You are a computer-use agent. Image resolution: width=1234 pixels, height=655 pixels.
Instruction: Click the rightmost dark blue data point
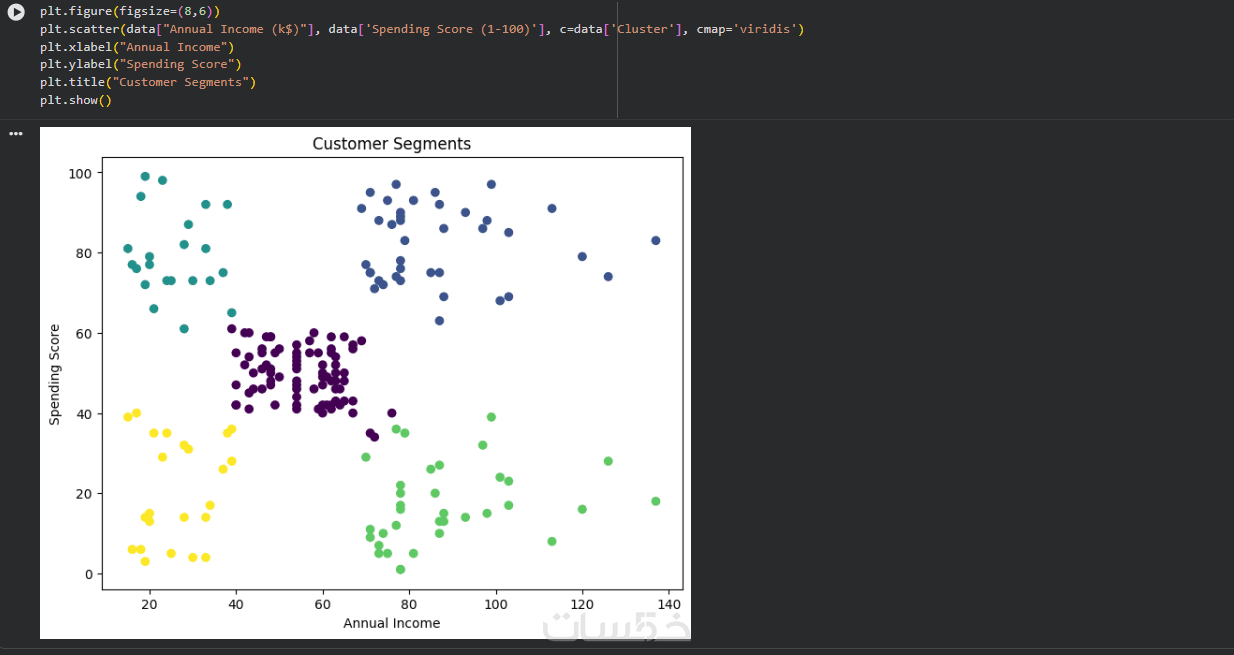pos(656,241)
